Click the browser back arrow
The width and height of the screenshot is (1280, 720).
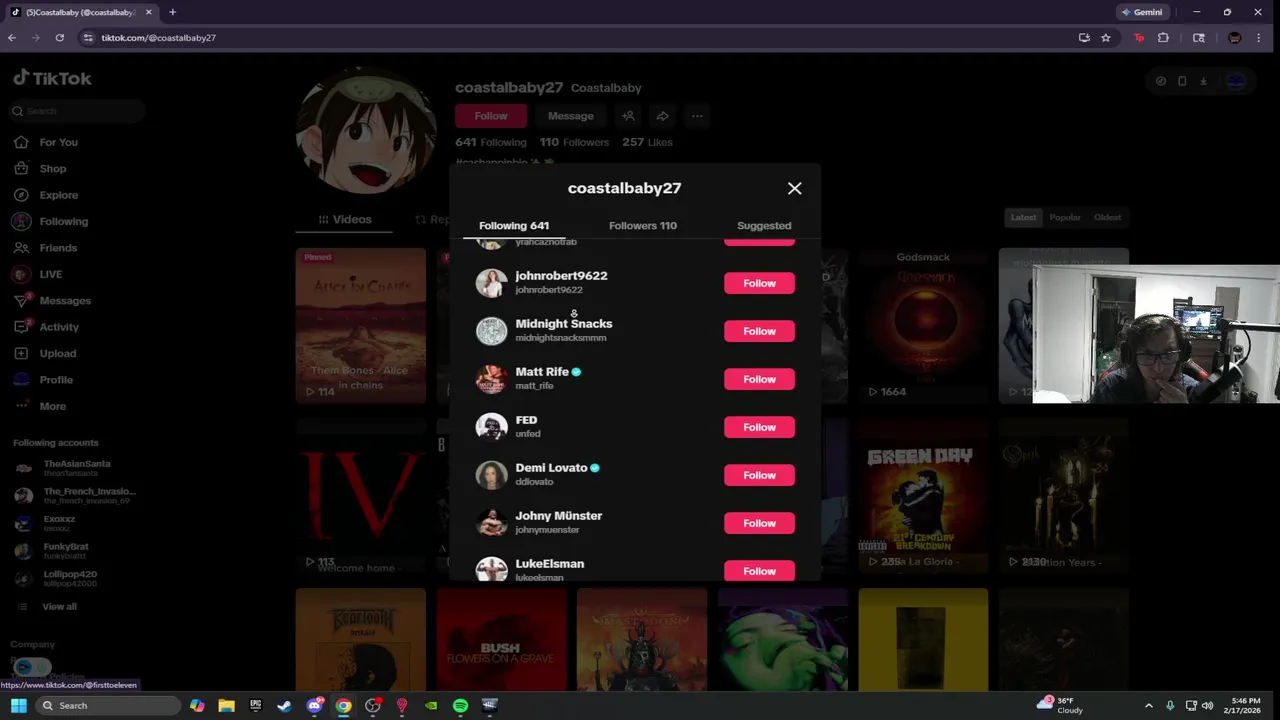point(12,38)
